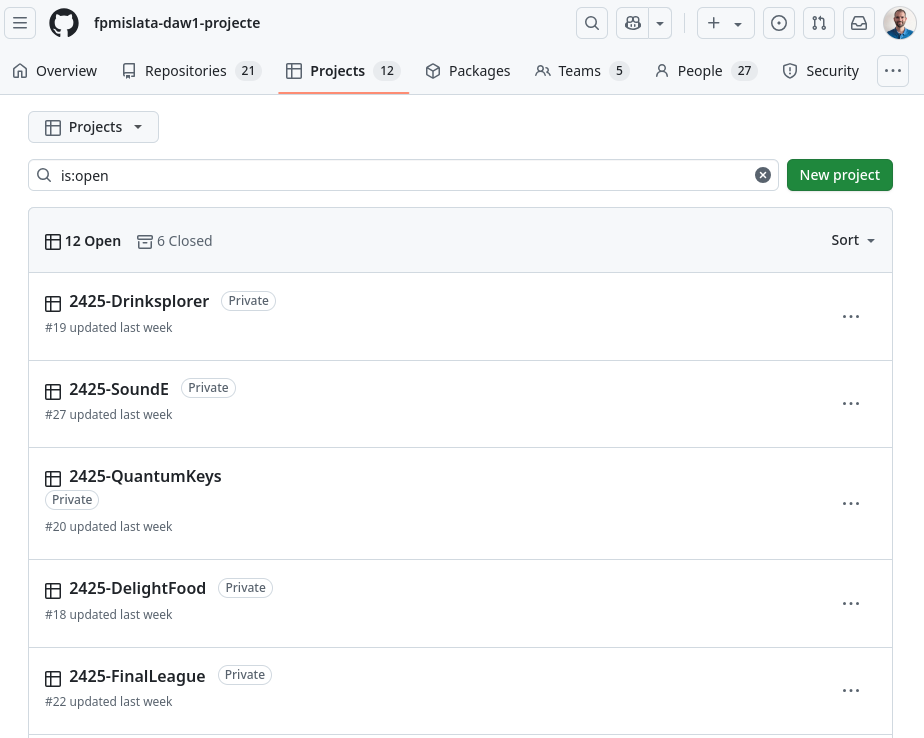Switch to the Repositories tab
The height and width of the screenshot is (738, 924).
[x=191, y=71]
